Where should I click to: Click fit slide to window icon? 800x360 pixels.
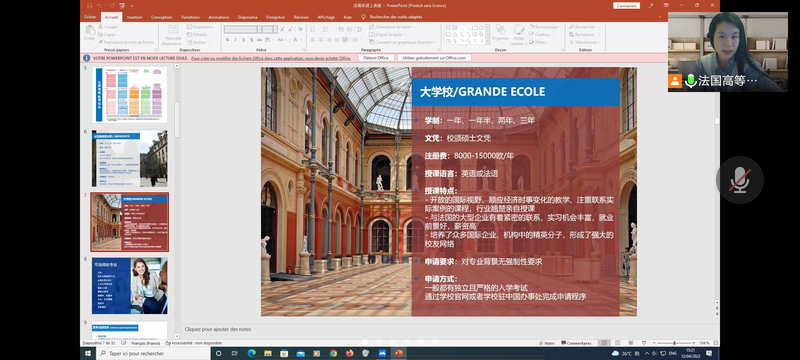715,343
